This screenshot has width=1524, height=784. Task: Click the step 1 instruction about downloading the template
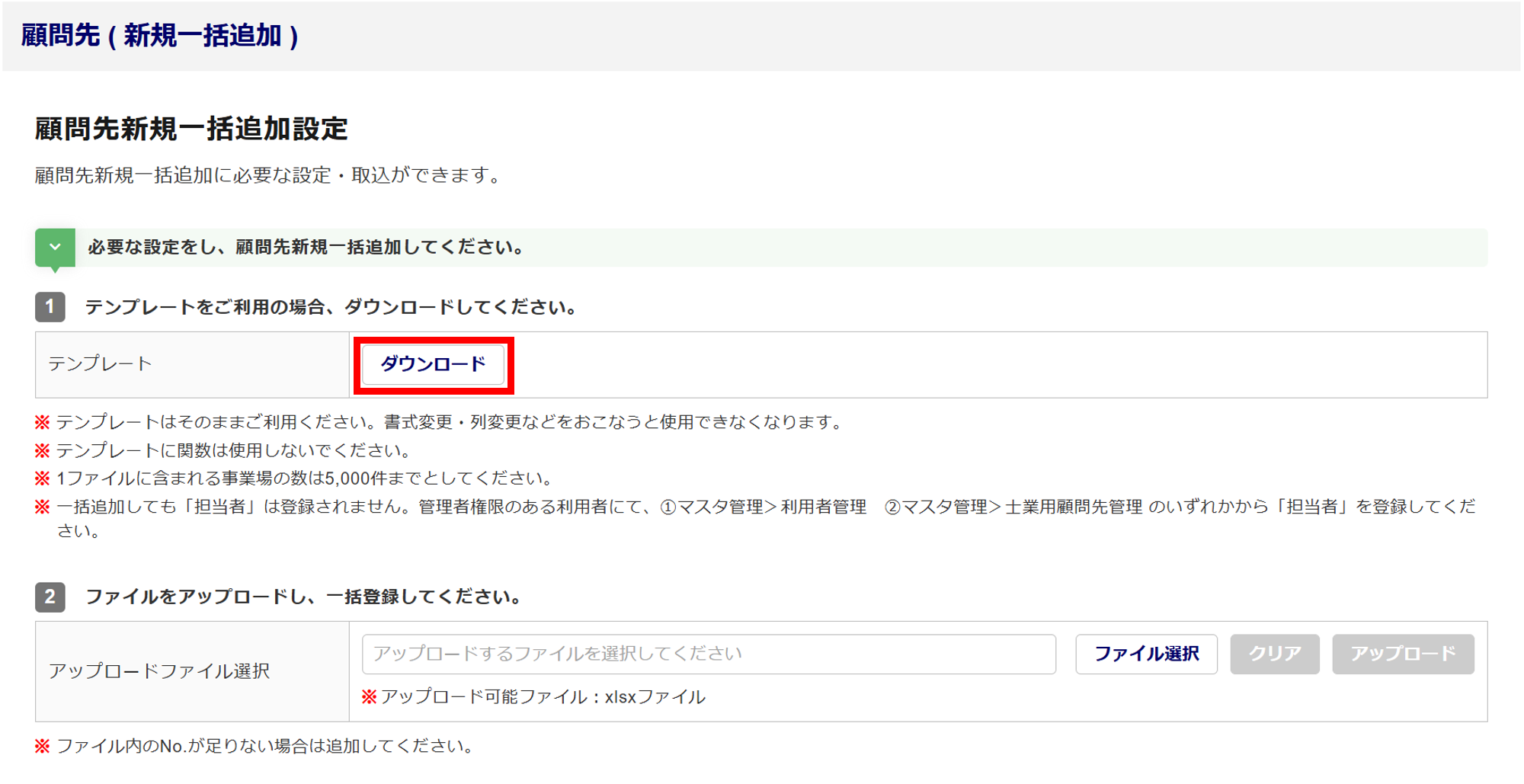pyautogui.click(x=331, y=307)
